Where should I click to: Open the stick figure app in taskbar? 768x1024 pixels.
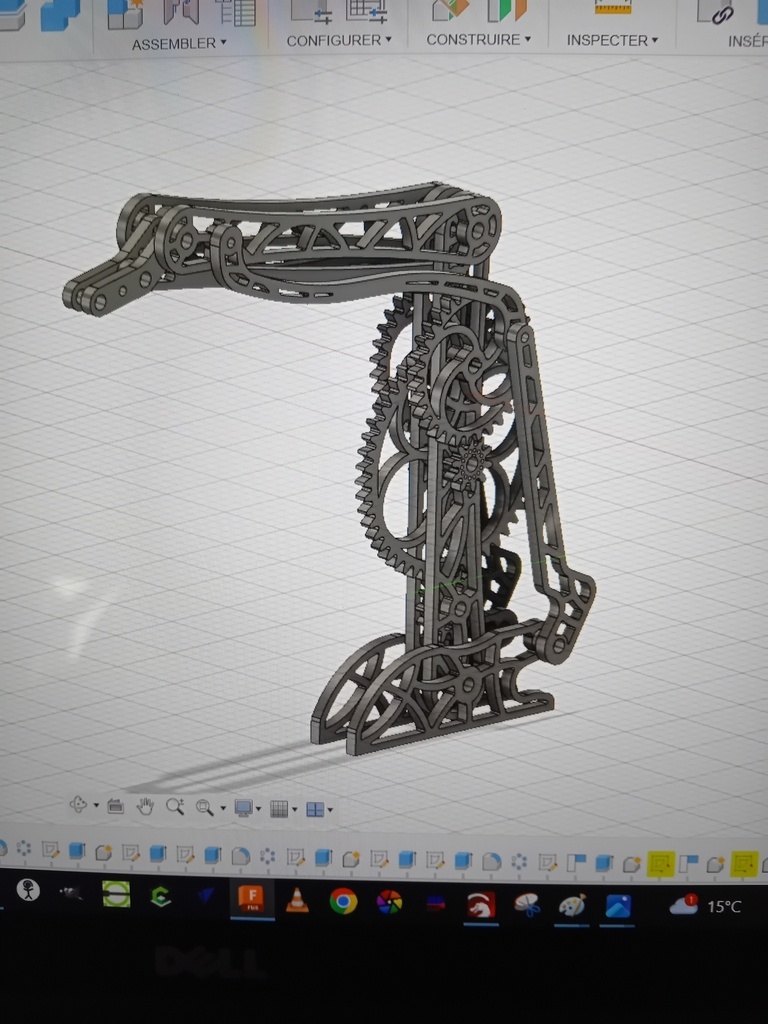28,889
